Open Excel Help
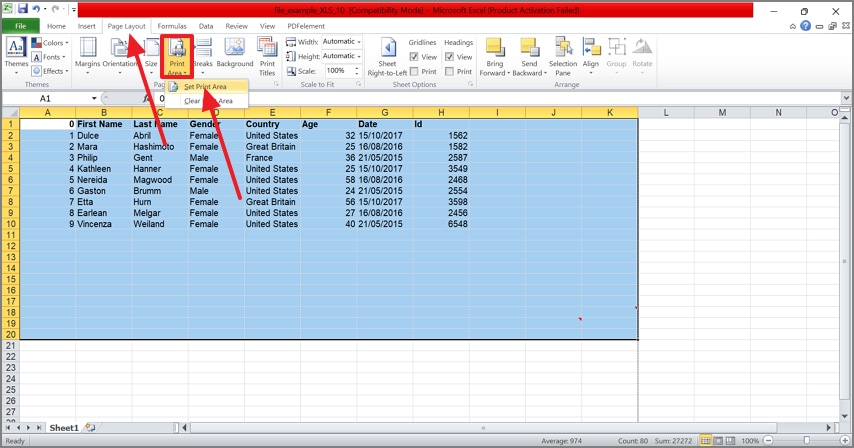Image resolution: width=854 pixels, height=448 pixels. (x=806, y=26)
